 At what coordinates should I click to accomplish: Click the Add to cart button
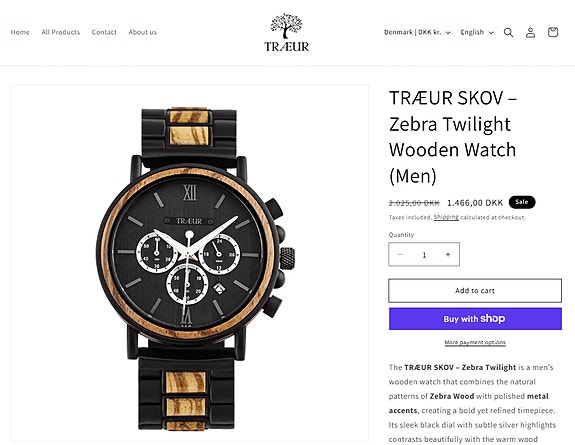coord(475,291)
